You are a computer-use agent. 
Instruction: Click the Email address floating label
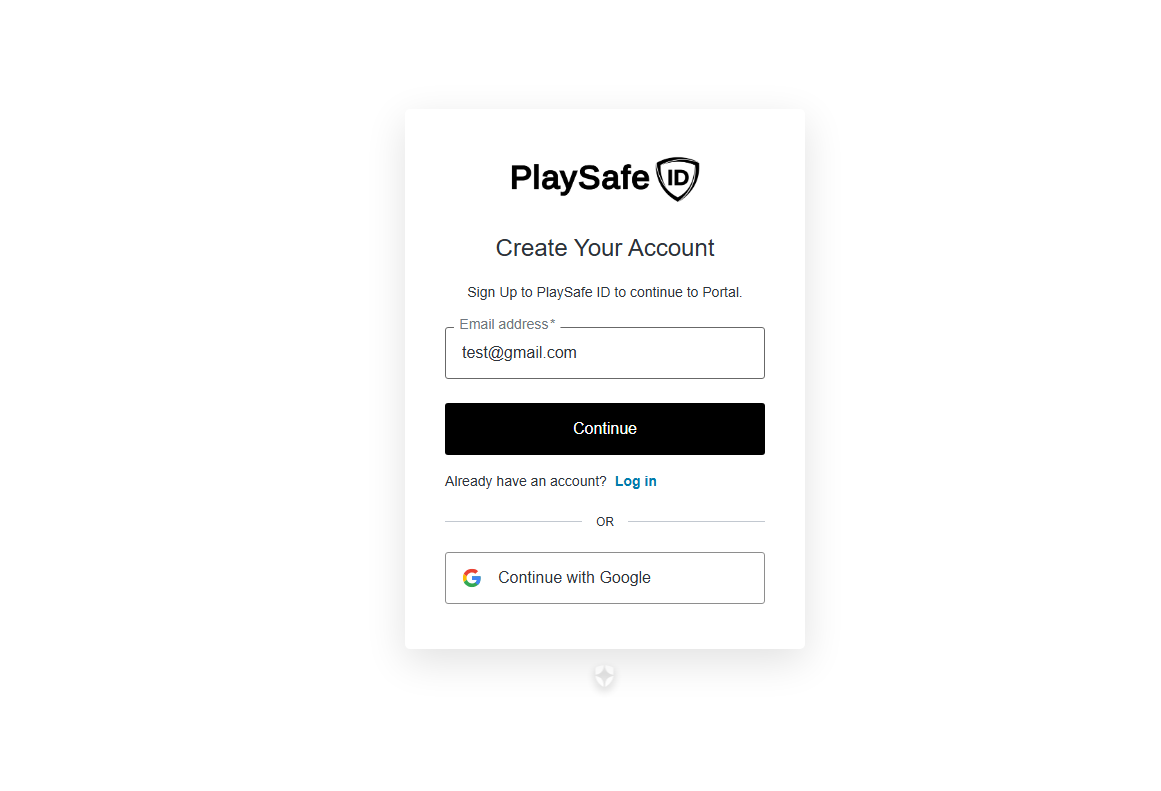click(507, 324)
